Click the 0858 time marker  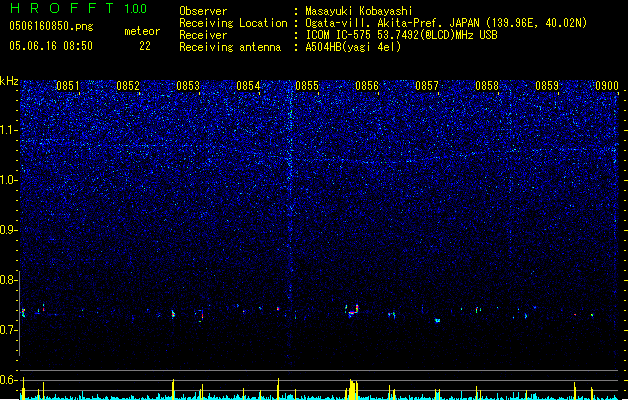tap(487, 86)
